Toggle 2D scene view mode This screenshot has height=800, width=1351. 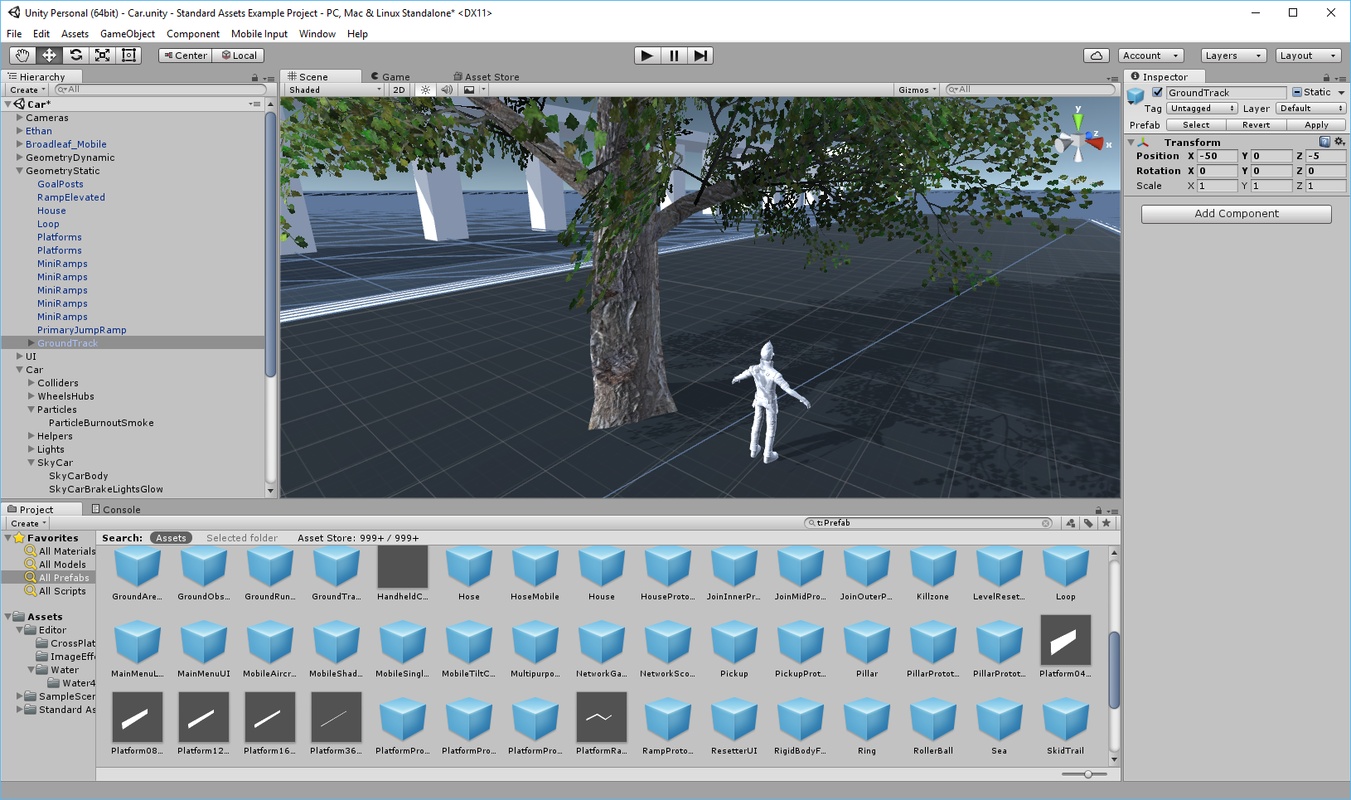399,90
